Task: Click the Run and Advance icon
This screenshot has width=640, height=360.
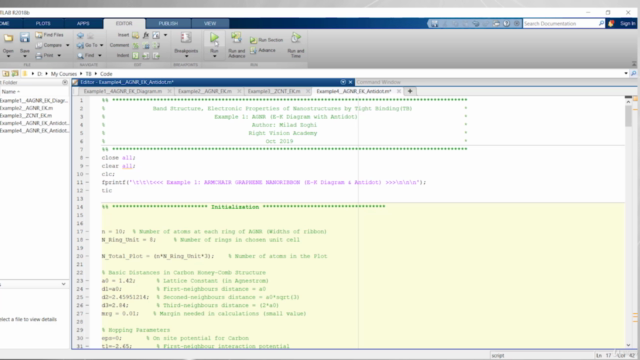Action: pos(236,38)
